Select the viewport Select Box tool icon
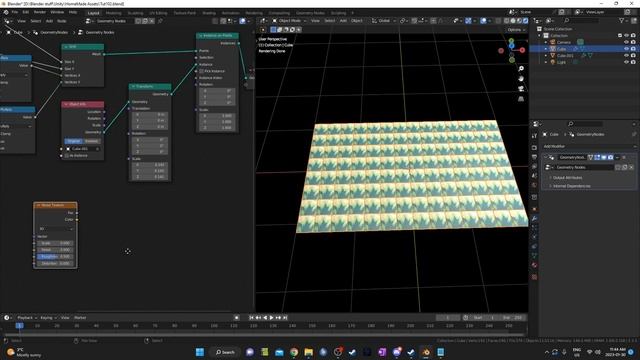Viewport: 640px width, 360px height. click(x=273, y=30)
